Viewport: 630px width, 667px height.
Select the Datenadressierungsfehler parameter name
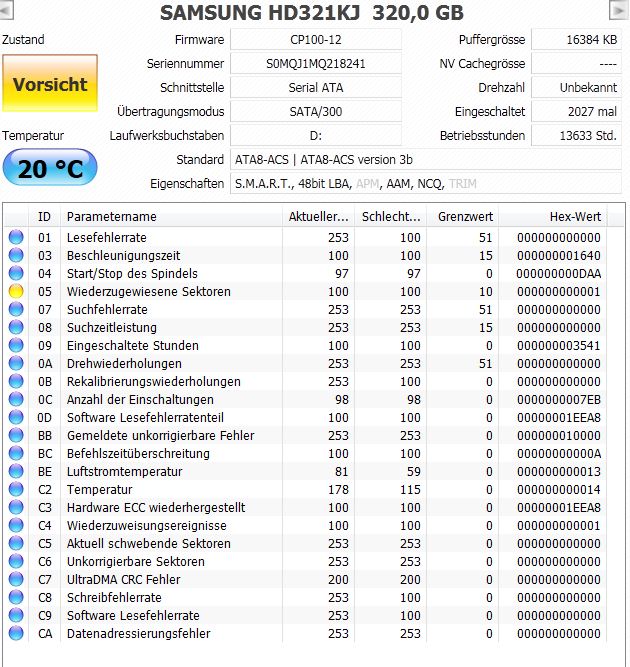point(138,633)
